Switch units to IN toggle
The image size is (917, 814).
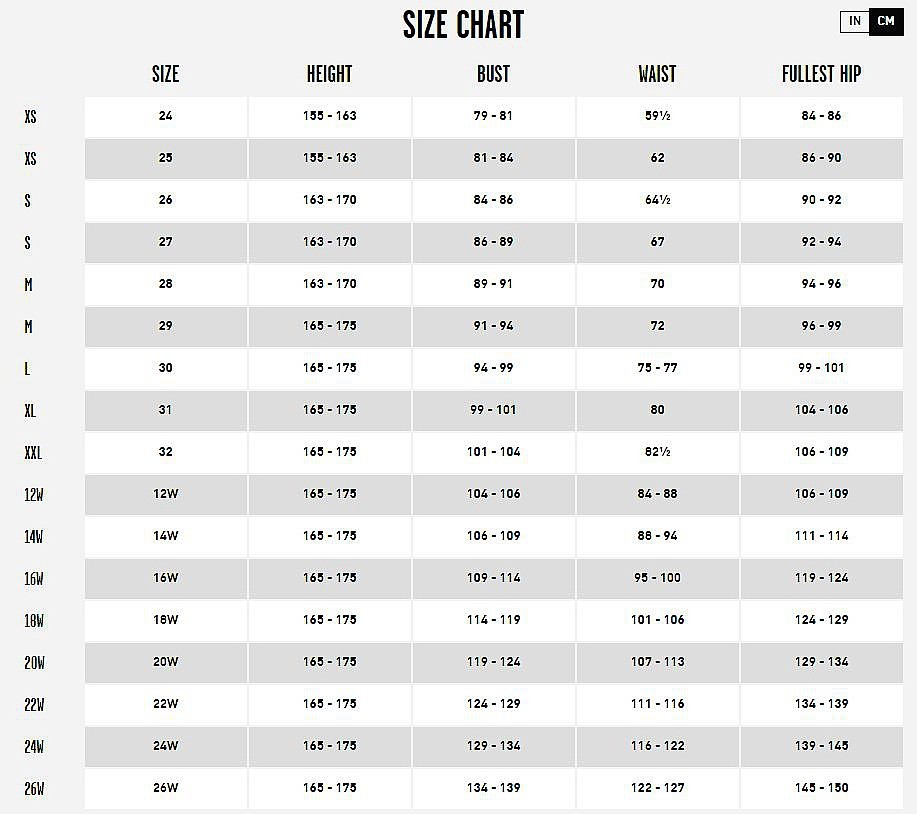pos(854,22)
